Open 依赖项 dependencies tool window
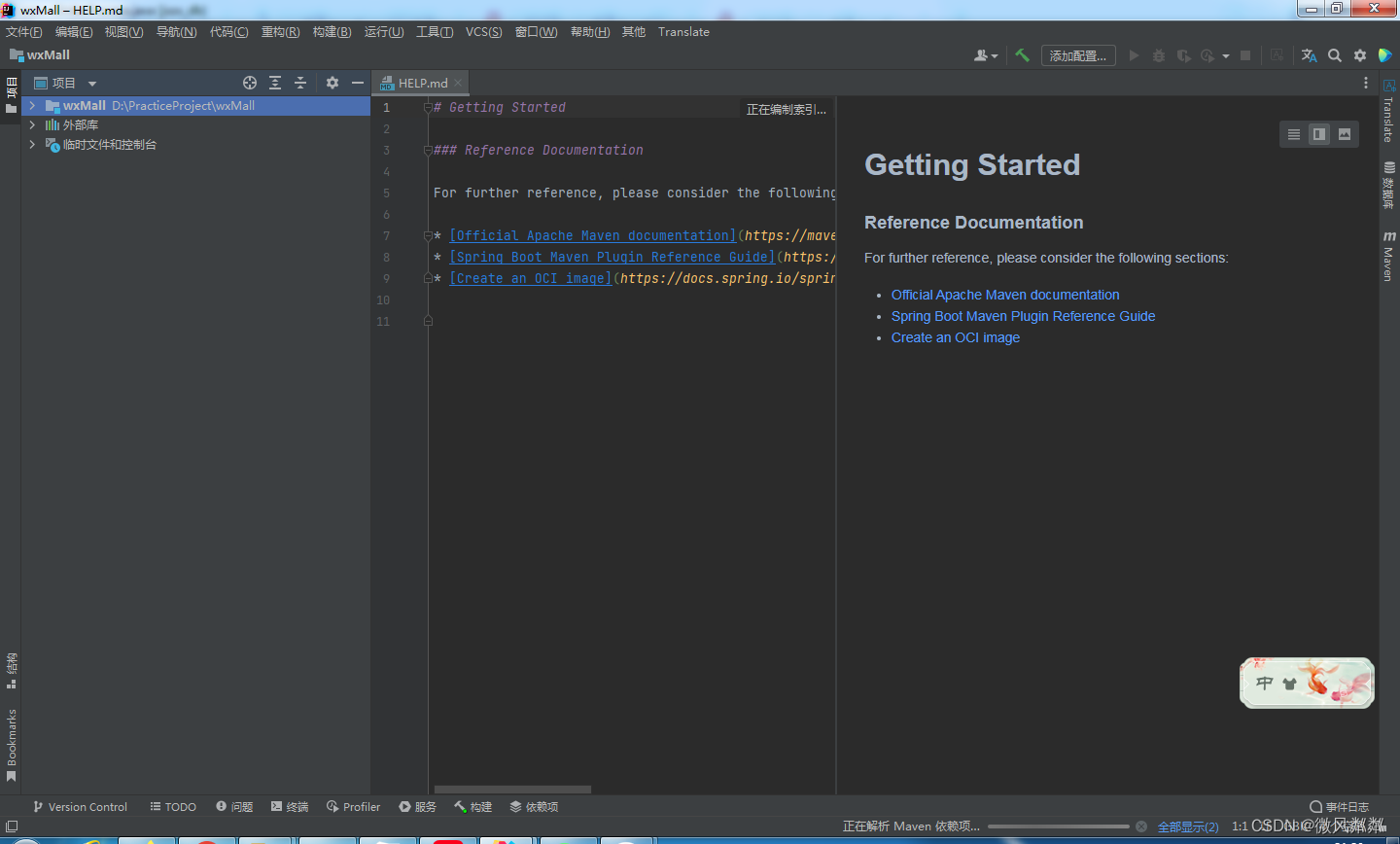1400x844 pixels. coord(535,807)
